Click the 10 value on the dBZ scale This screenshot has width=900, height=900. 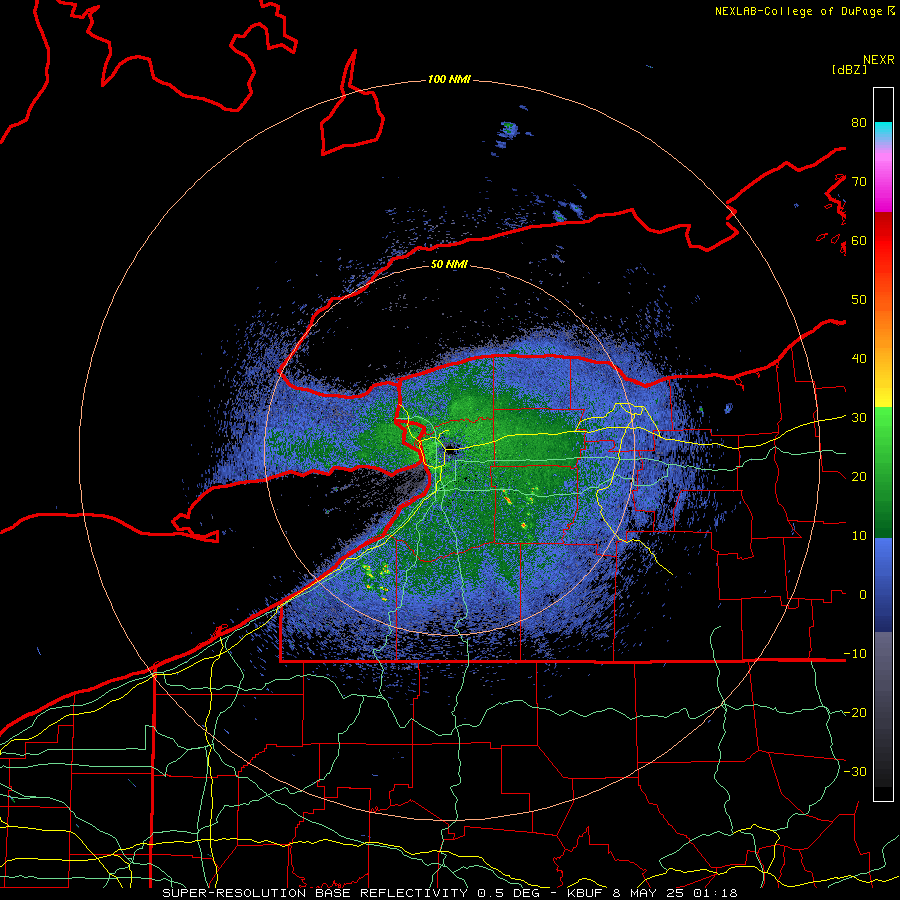tap(859, 536)
